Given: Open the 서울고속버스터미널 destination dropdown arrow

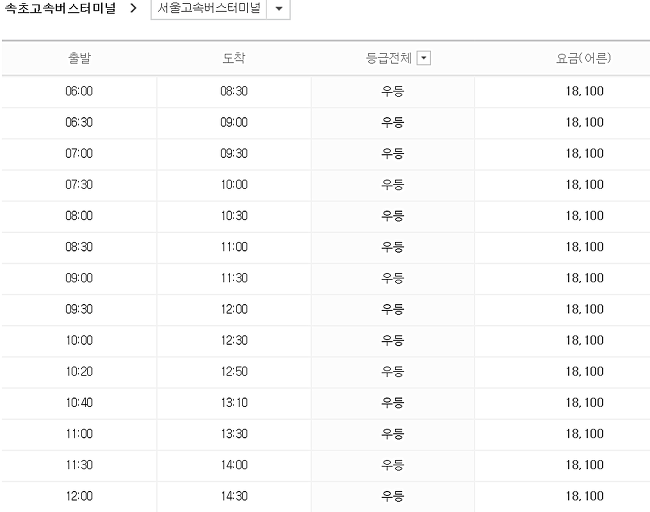Looking at the screenshot, I should (279, 8).
